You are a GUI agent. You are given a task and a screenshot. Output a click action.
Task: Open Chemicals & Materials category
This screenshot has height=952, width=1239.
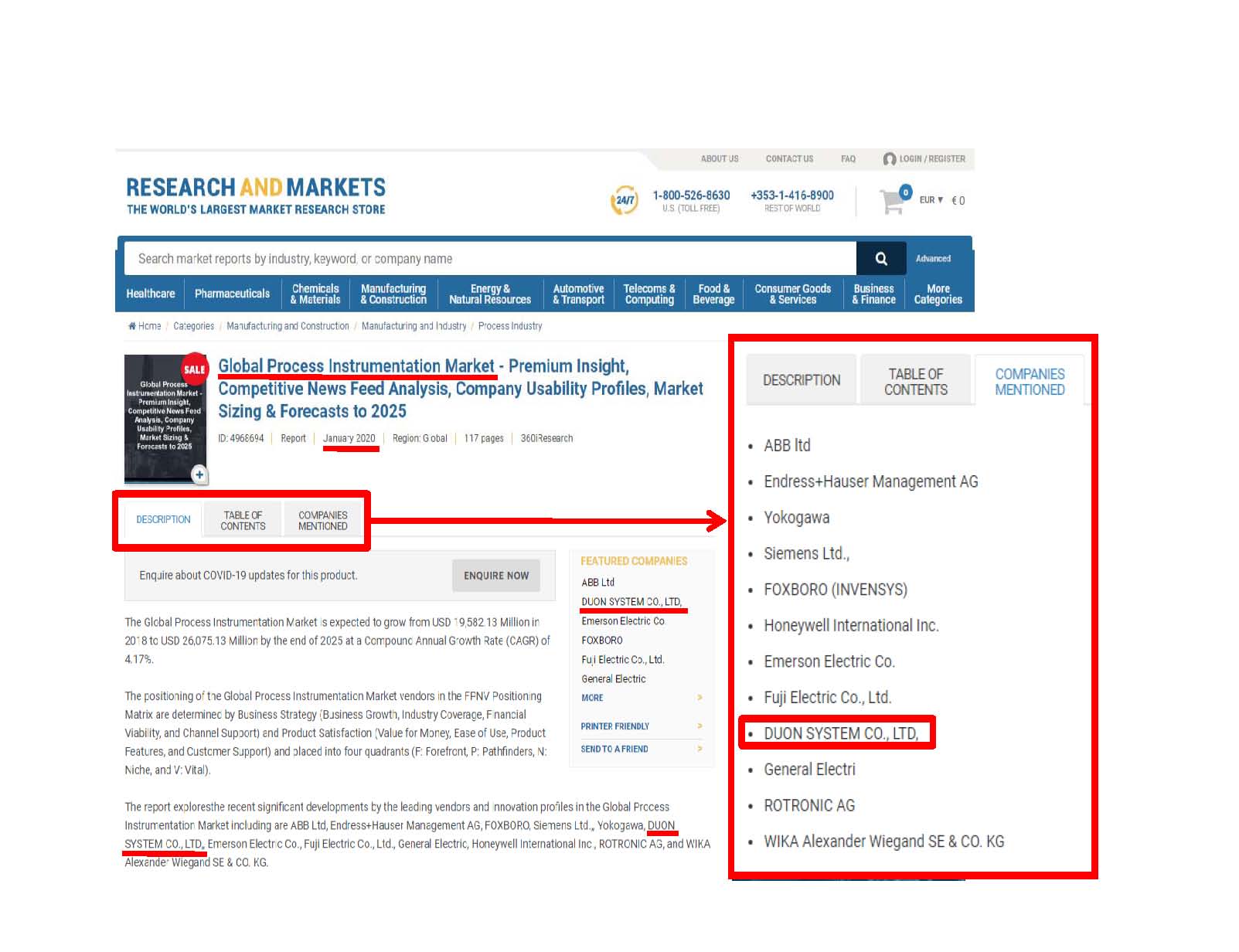pyautogui.click(x=315, y=294)
